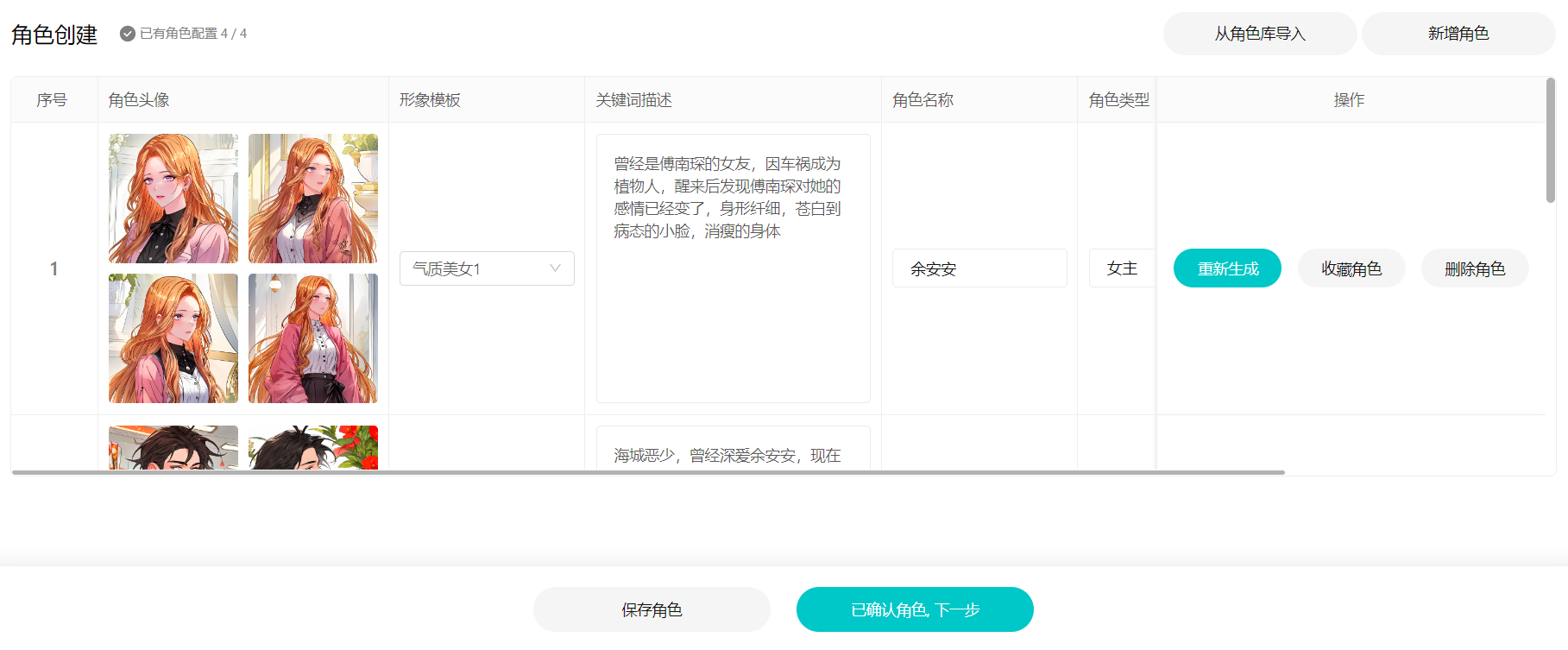The height and width of the screenshot is (650, 1568).
Task: Select bottom-right avatar of 余安安
Action: (x=313, y=338)
